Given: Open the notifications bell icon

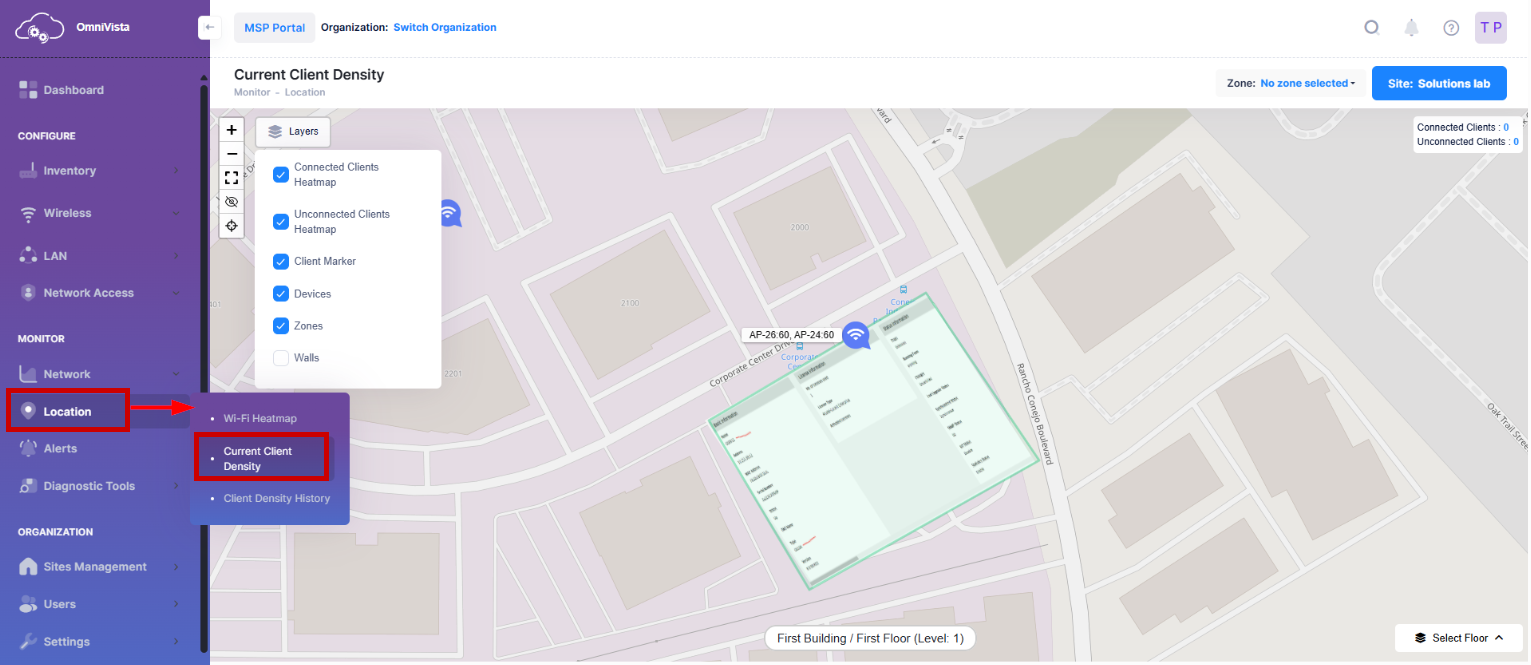Looking at the screenshot, I should click(1411, 27).
